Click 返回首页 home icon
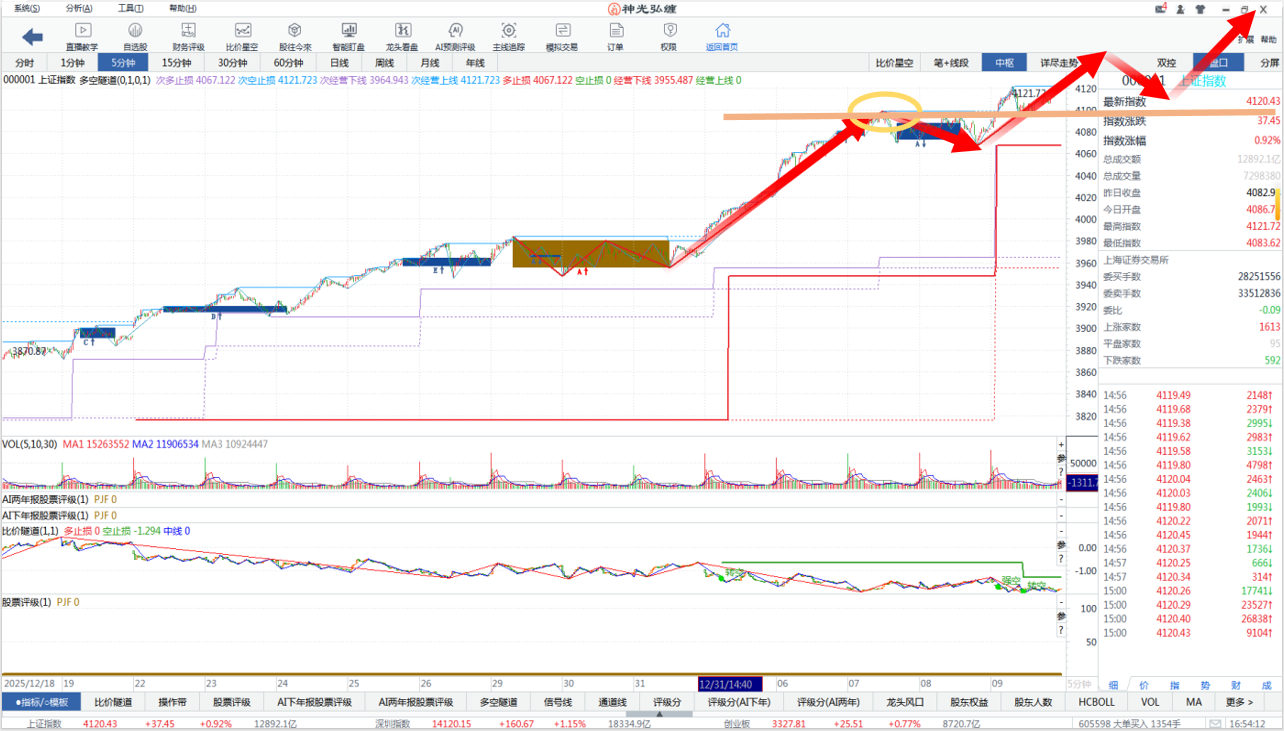Viewport: 1284px width, 731px height. pos(721,37)
